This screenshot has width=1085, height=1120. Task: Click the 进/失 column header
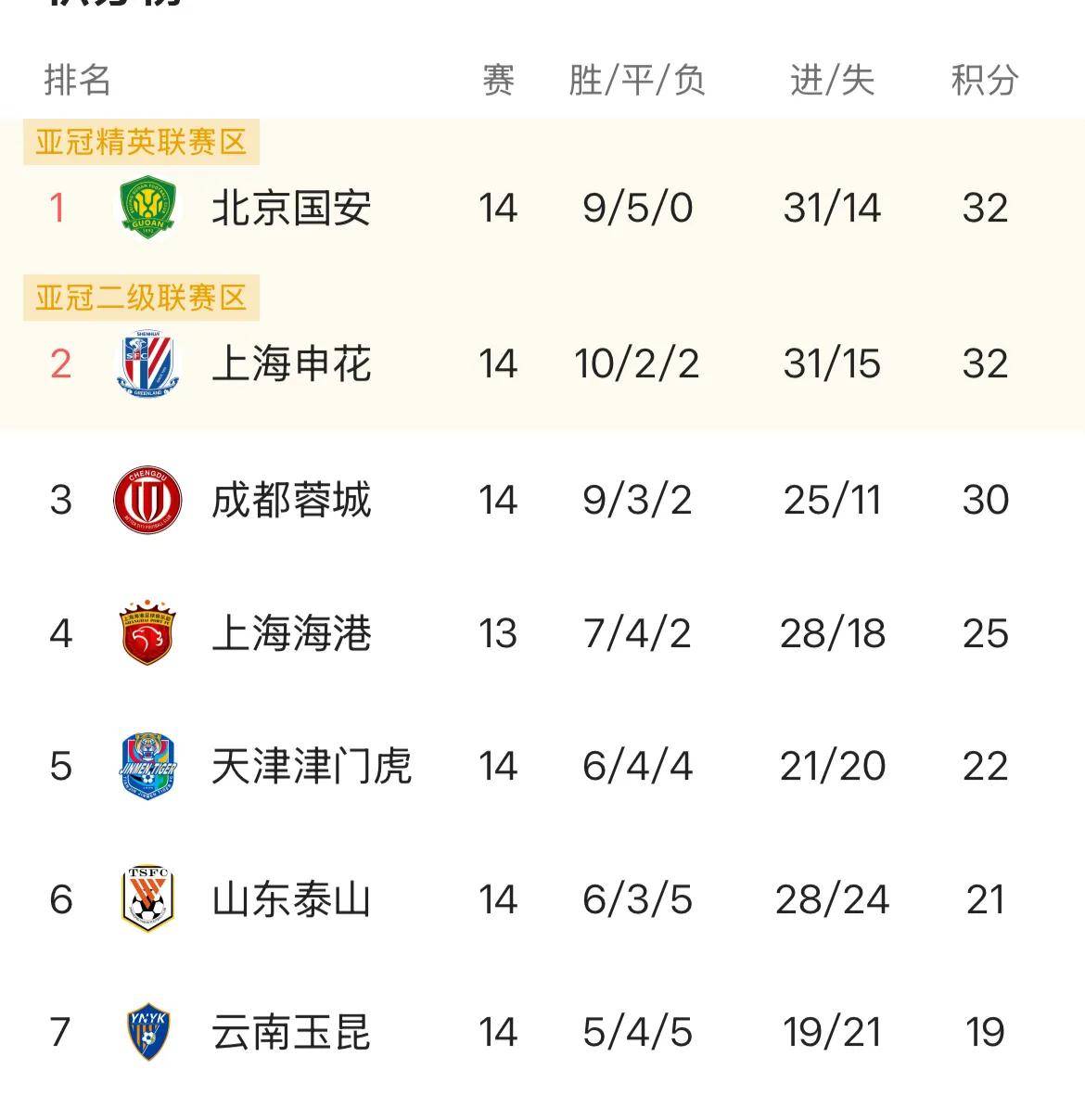[832, 81]
